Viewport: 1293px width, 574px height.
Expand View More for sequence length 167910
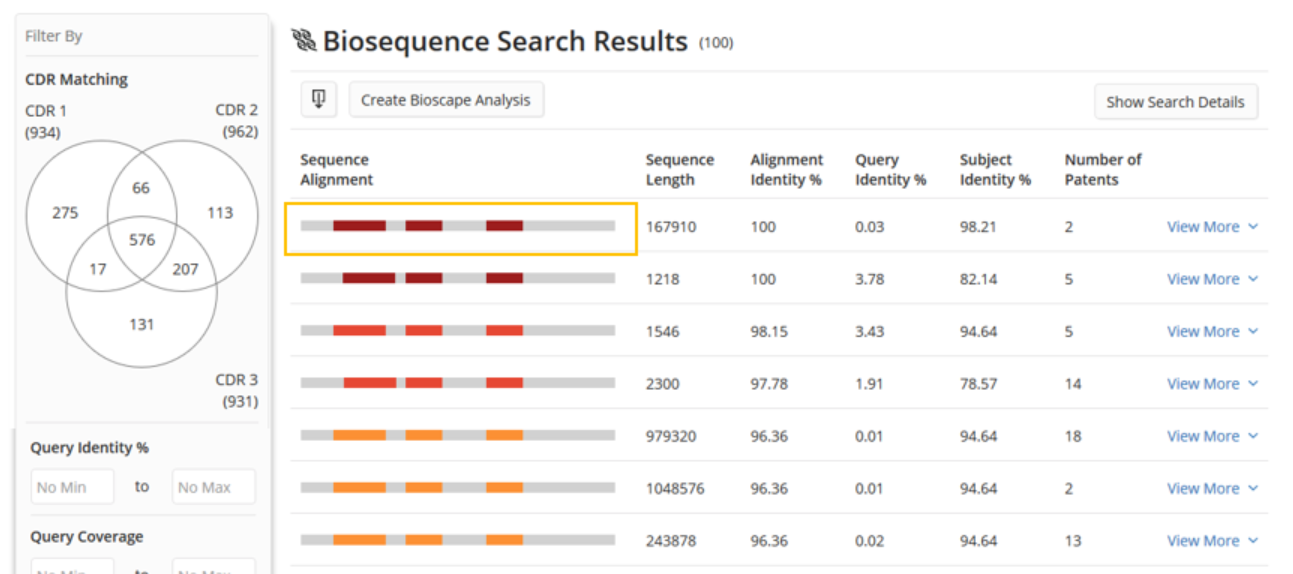pyautogui.click(x=1212, y=227)
